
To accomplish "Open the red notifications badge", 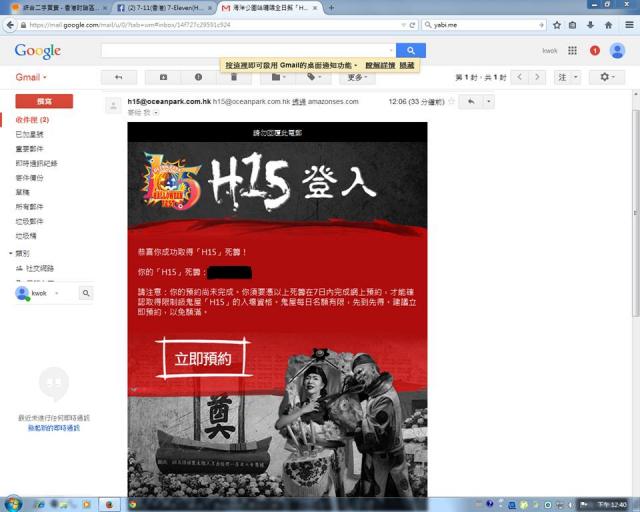I will coord(595,50).
